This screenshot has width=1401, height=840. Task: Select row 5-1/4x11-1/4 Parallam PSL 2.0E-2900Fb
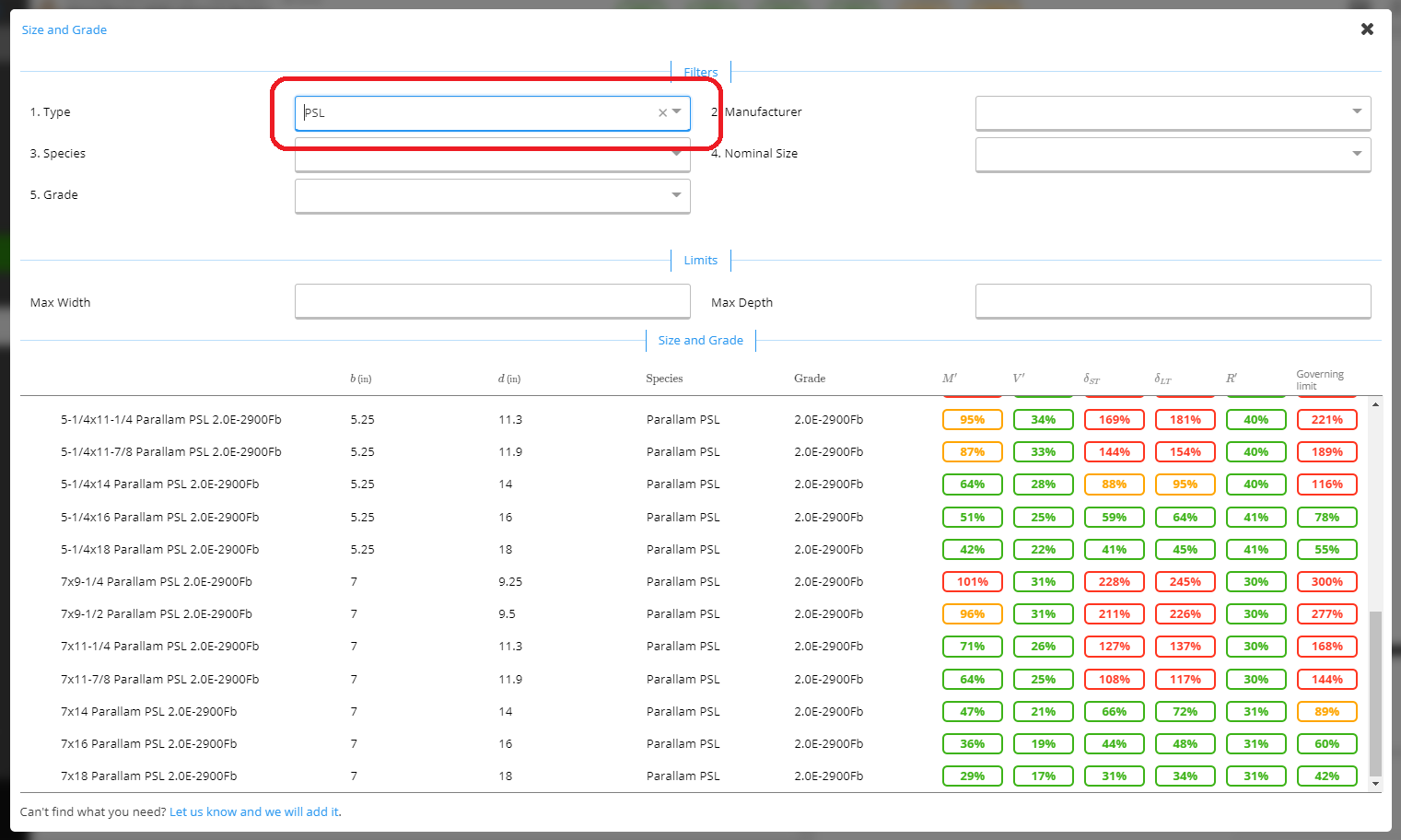(x=694, y=419)
